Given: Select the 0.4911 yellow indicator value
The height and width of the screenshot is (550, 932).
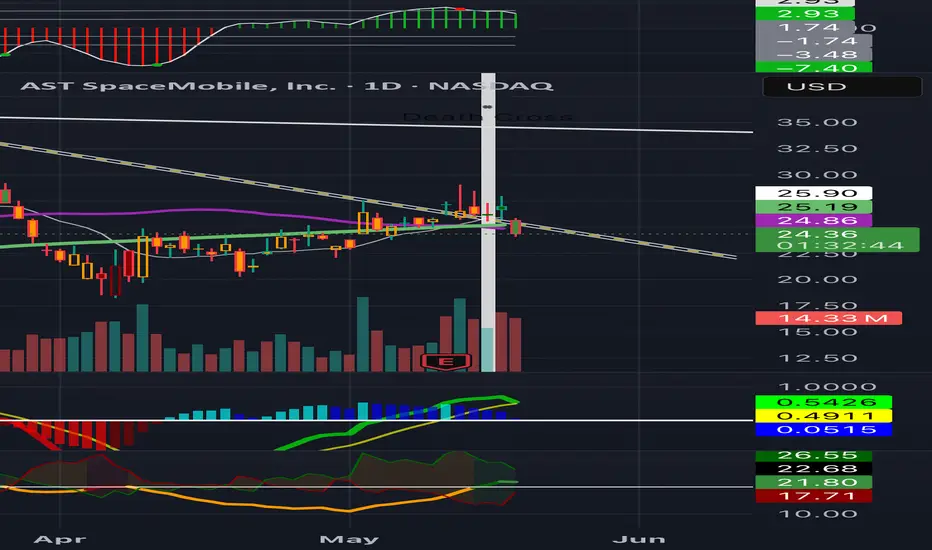Looking at the screenshot, I should [823, 416].
